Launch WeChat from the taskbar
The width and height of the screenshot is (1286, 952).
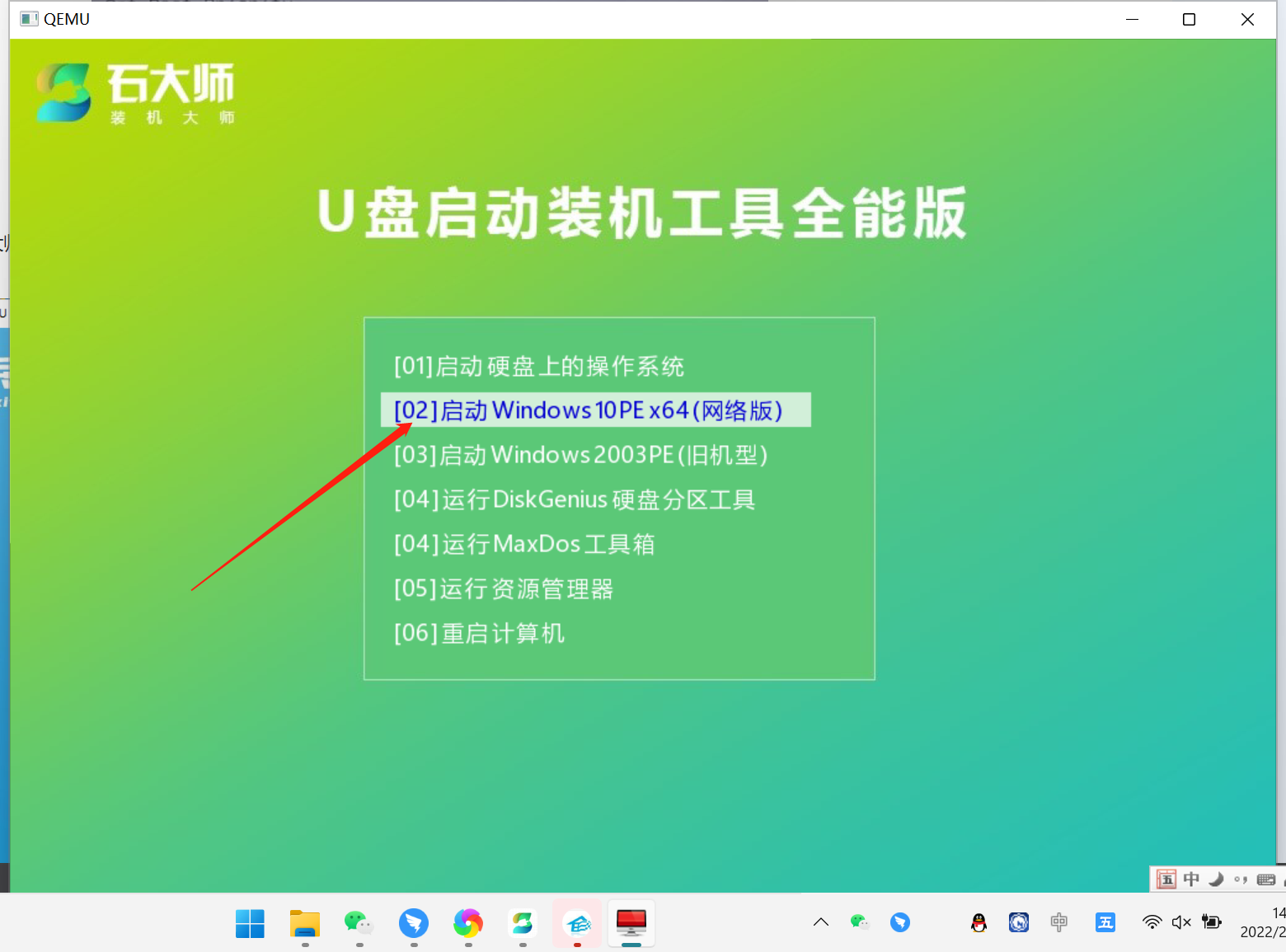(359, 923)
